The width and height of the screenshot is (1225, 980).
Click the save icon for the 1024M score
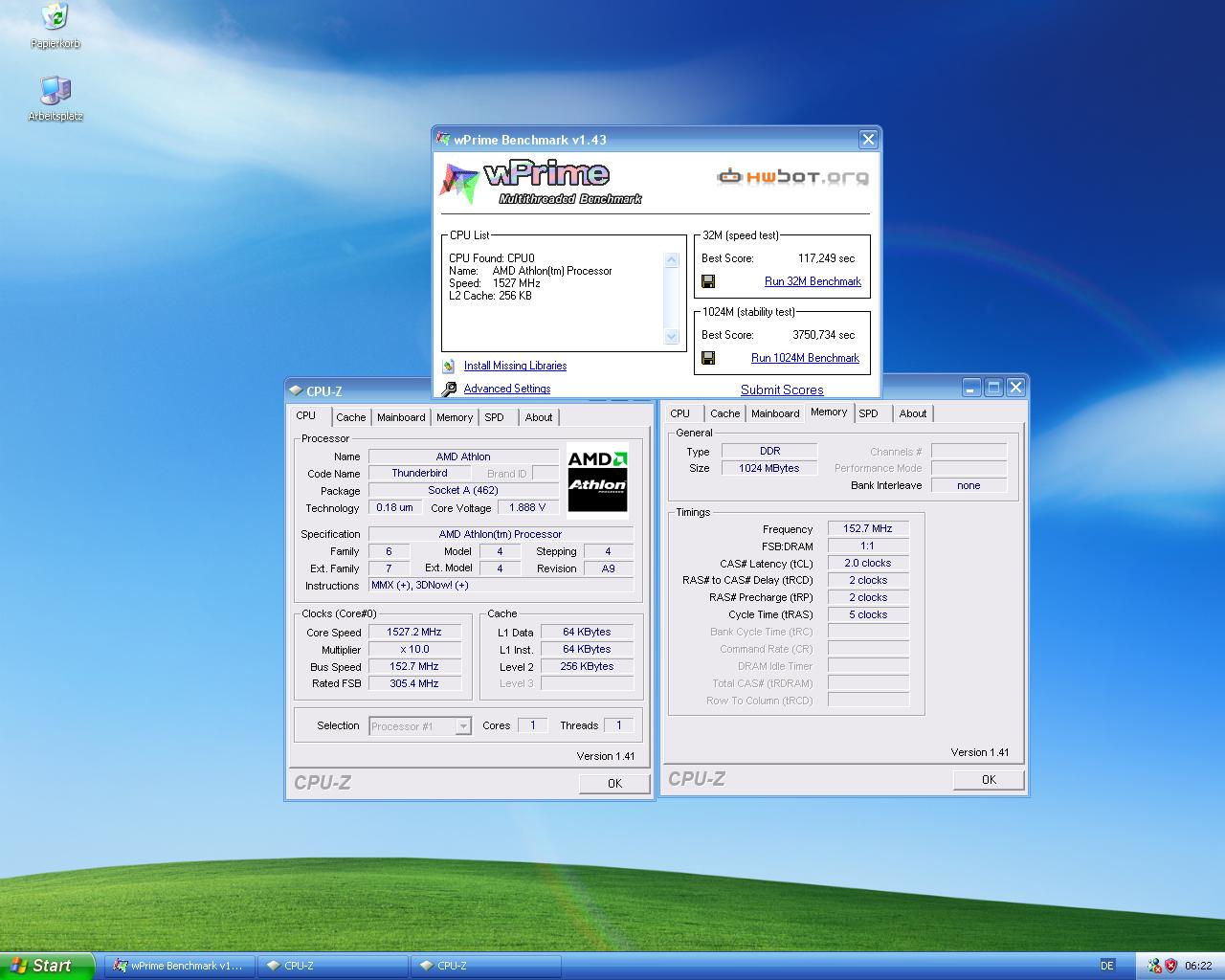tap(708, 358)
